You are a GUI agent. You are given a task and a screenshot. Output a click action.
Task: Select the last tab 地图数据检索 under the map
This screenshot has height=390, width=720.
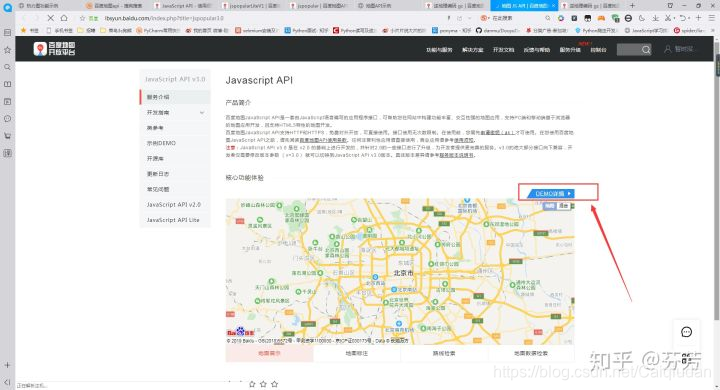531,353
